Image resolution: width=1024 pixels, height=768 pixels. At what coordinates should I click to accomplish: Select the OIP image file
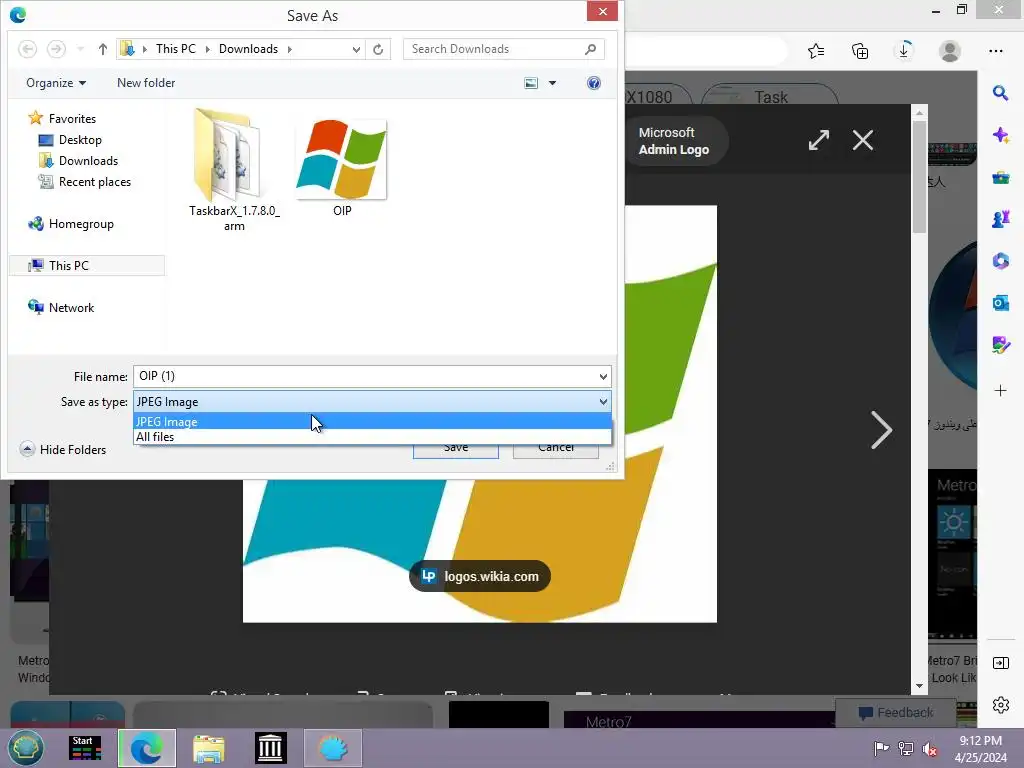point(342,167)
